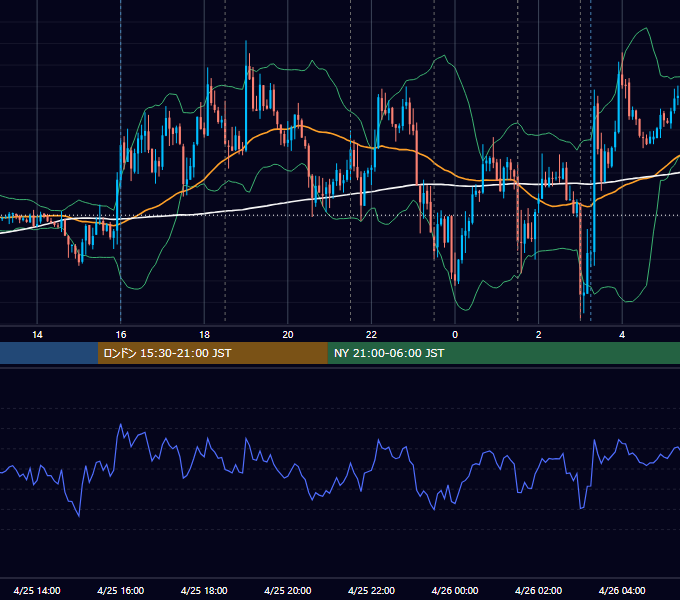Click the 4 hour axis label
Image resolution: width=680 pixels, height=600 pixels.
click(x=622, y=335)
